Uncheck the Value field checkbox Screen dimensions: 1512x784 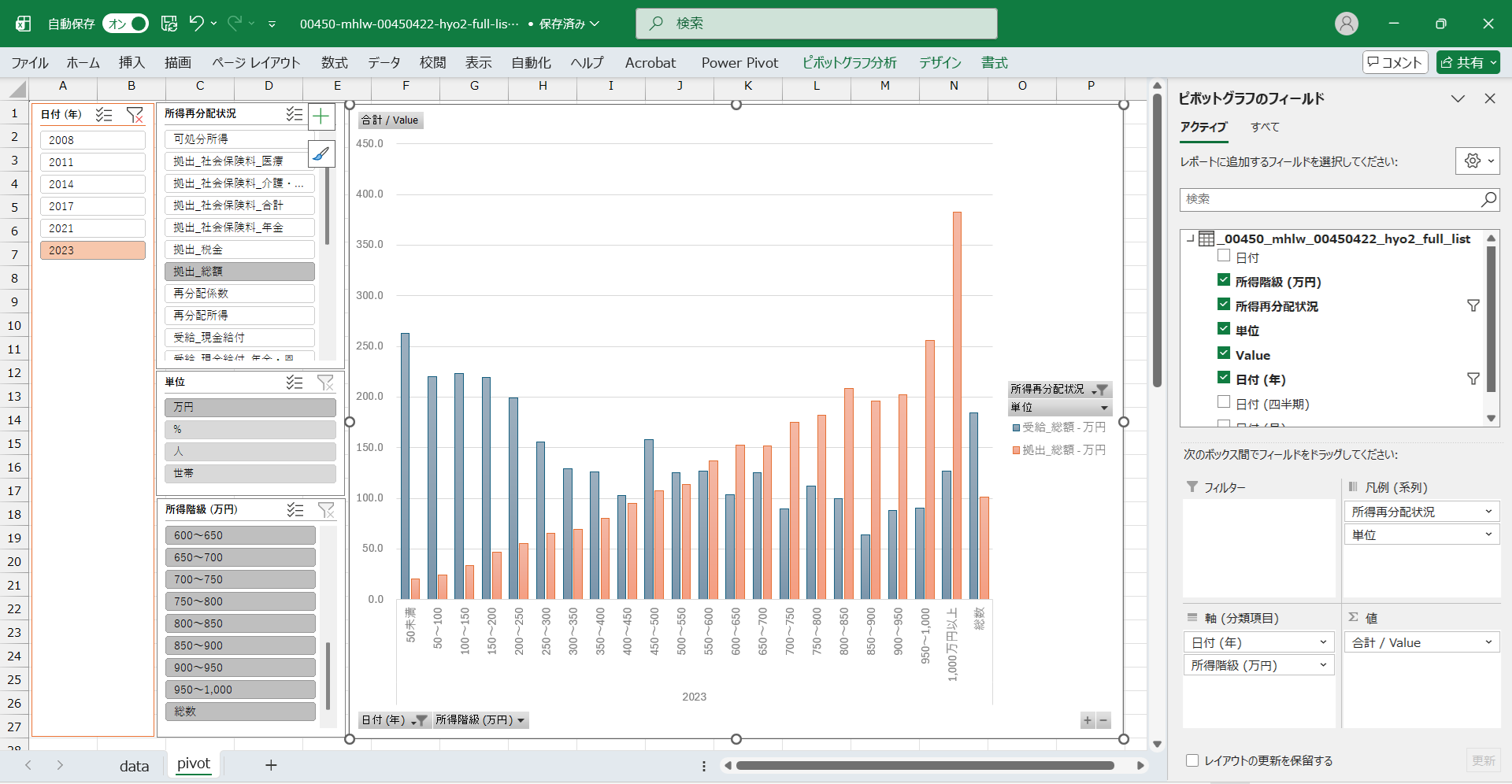[x=1224, y=353]
